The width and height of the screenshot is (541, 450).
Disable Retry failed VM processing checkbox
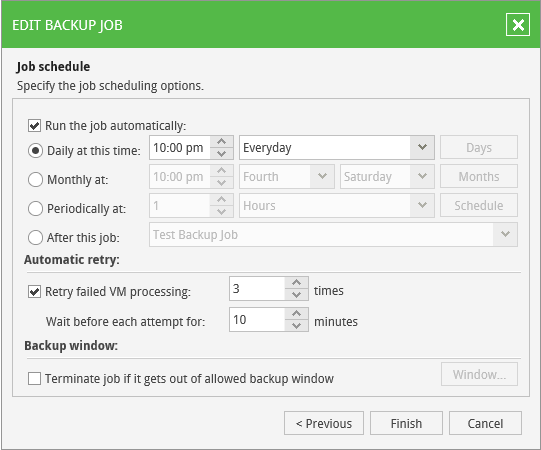pyautogui.click(x=35, y=292)
